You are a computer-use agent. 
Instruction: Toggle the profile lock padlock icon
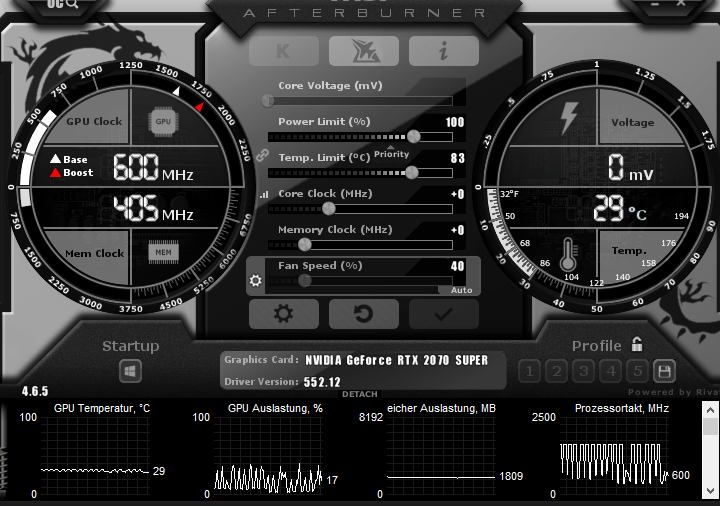point(637,344)
